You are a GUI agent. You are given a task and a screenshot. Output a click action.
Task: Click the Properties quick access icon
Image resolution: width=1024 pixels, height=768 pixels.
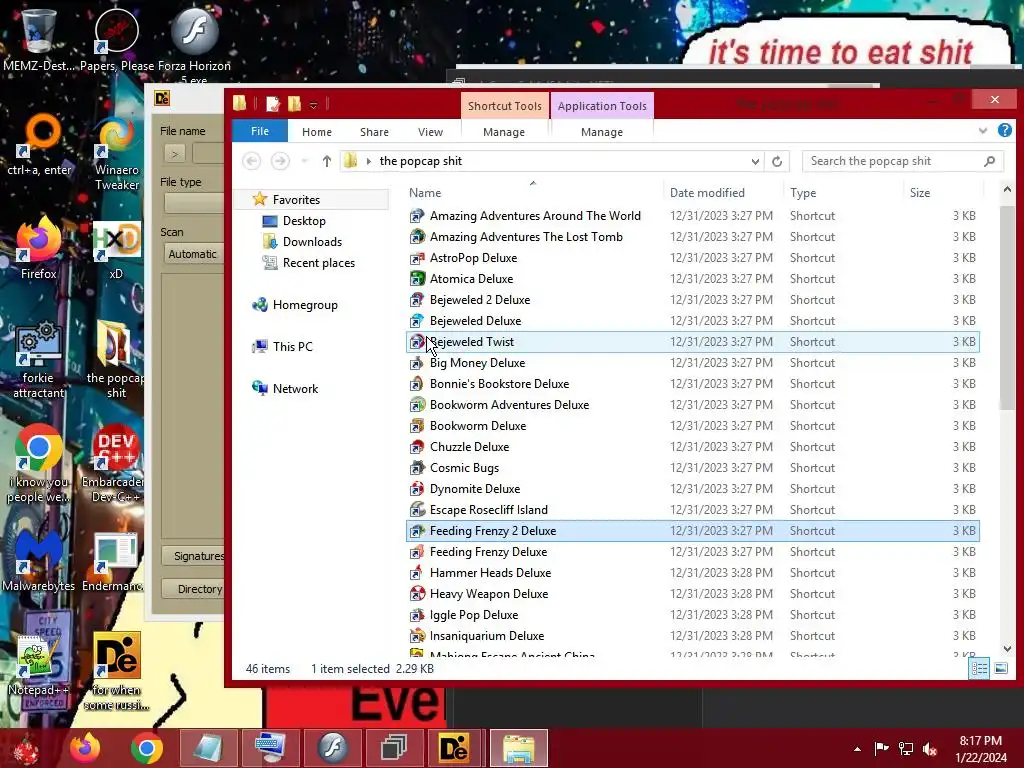(273, 104)
